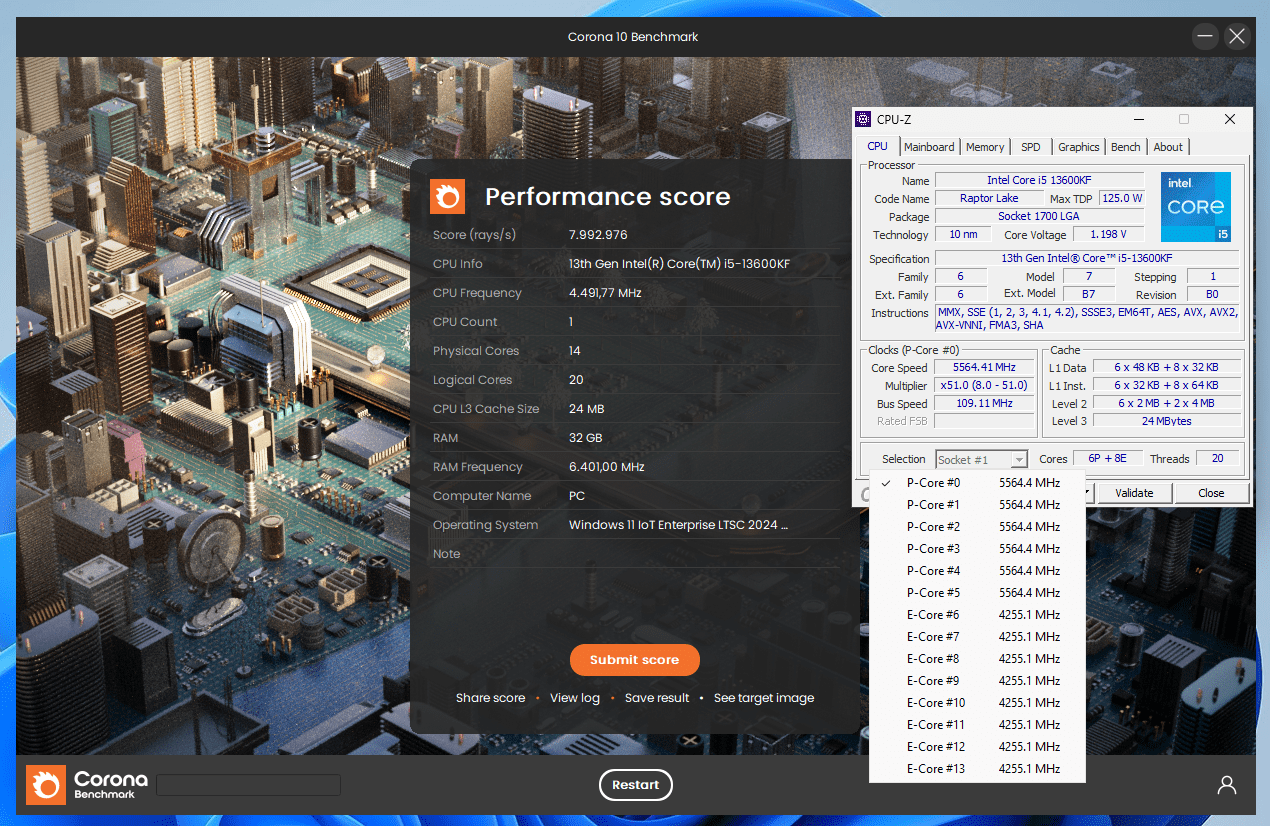This screenshot has height=826, width=1270.
Task: Pick E-Core #10 in the core menu
Action: pos(977,703)
